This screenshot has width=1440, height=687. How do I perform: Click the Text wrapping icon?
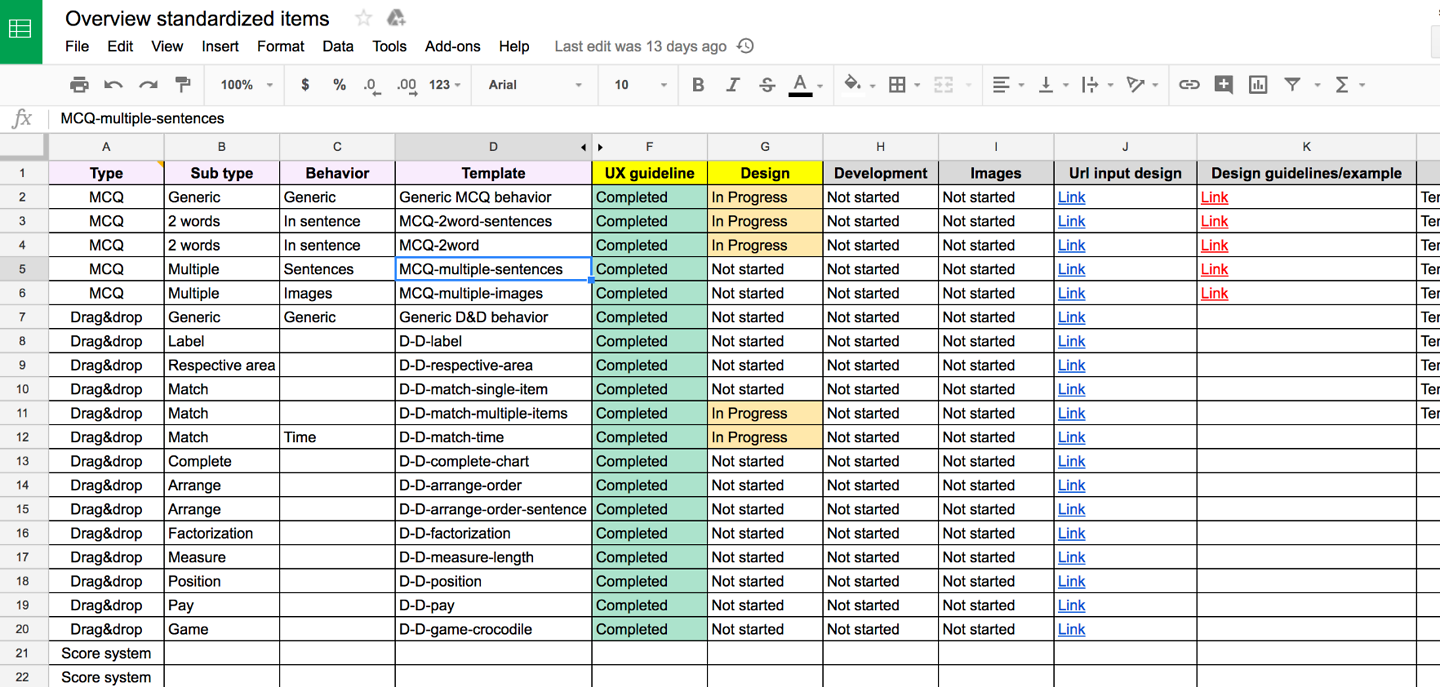click(x=1090, y=85)
